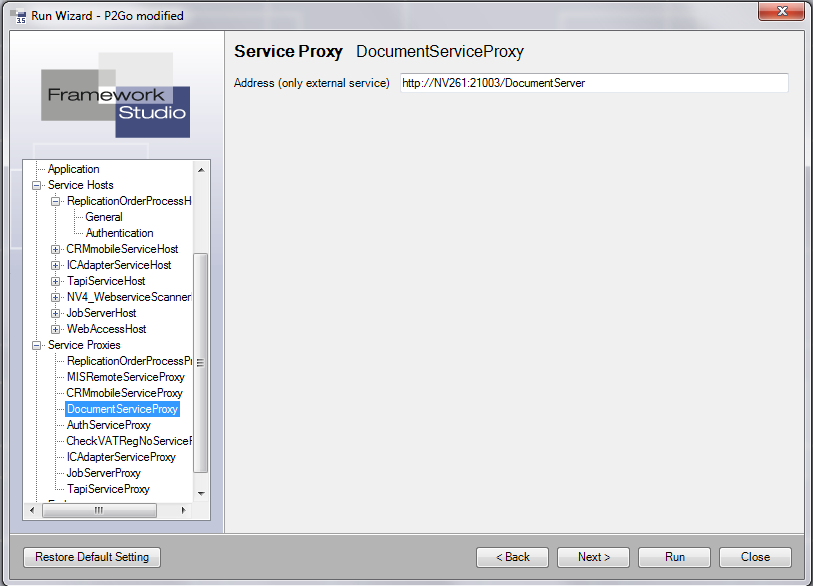Click the Close button at bottom
The image size is (813, 586).
[755, 557]
